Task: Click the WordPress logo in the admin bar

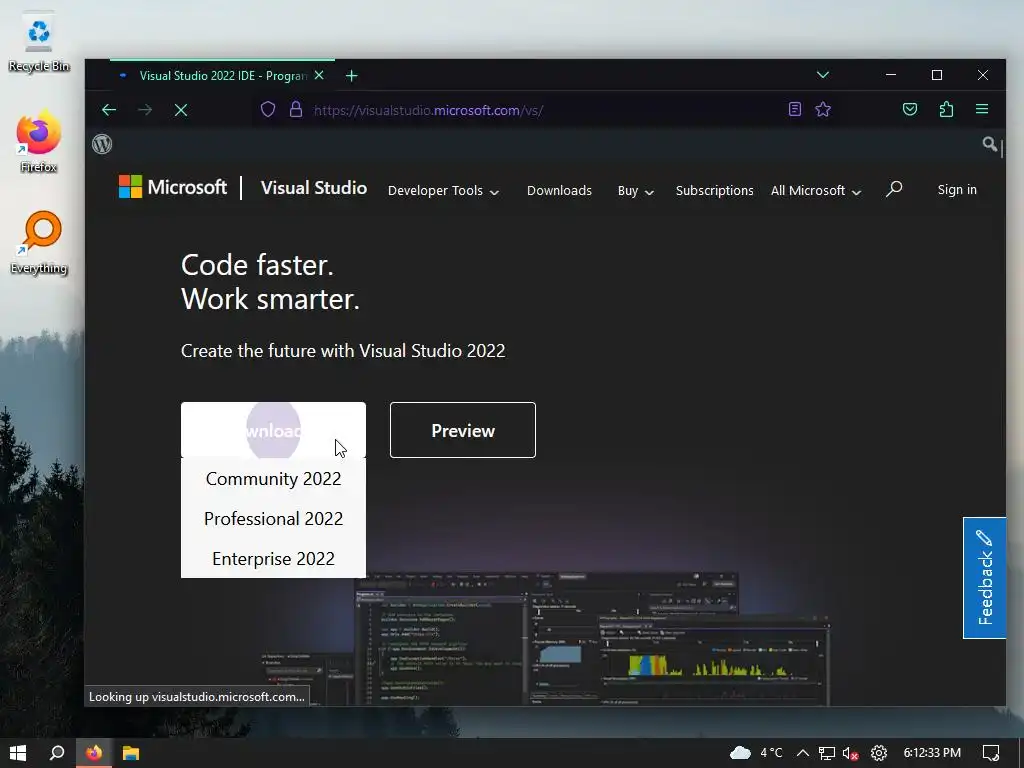Action: (x=102, y=144)
